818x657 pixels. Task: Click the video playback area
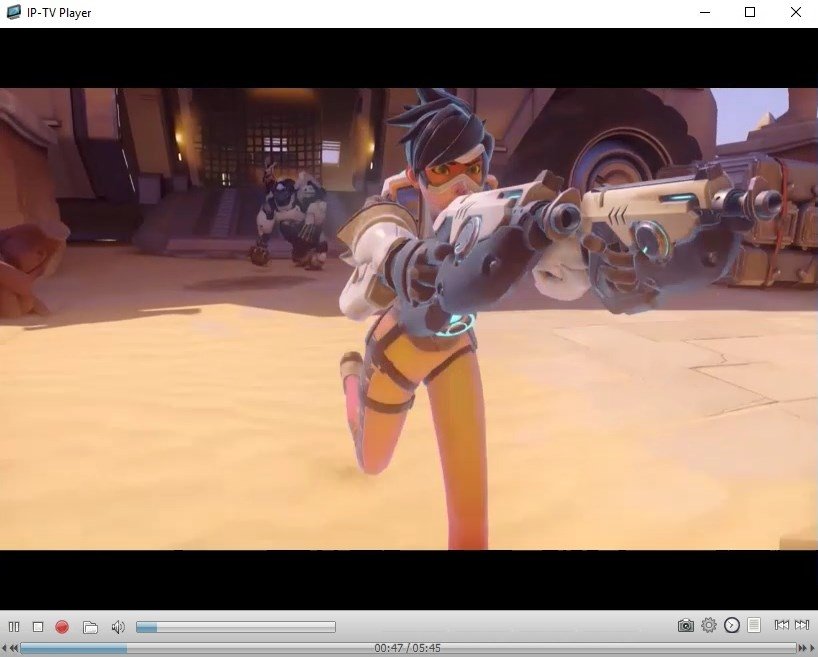coord(409,319)
